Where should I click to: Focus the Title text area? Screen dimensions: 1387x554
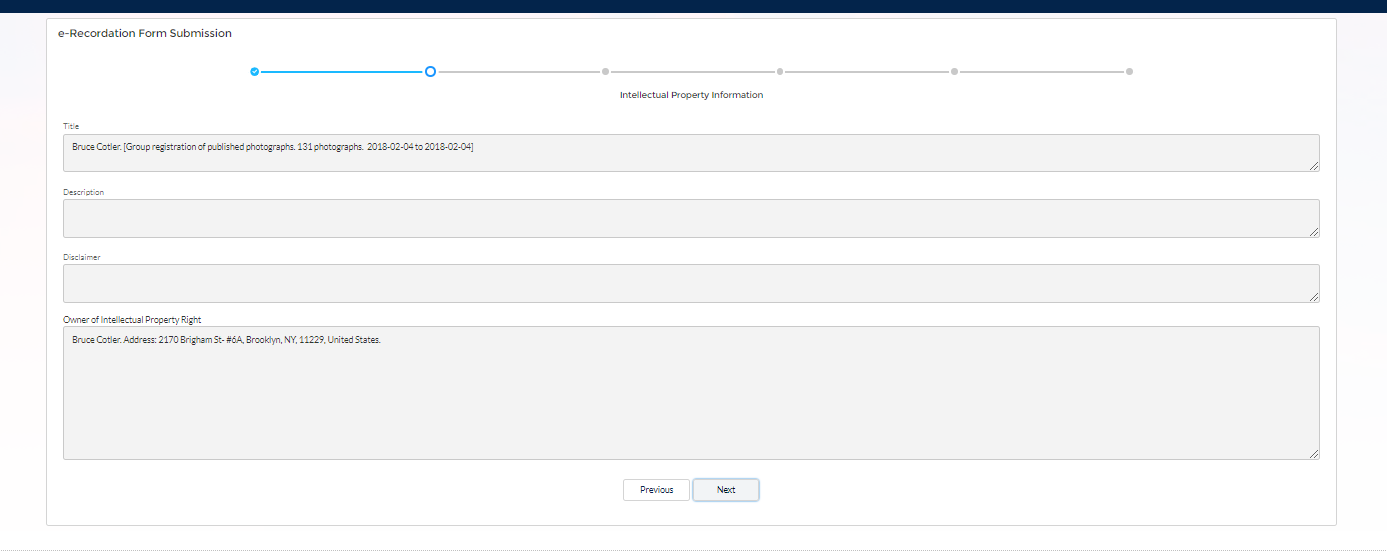pos(691,153)
